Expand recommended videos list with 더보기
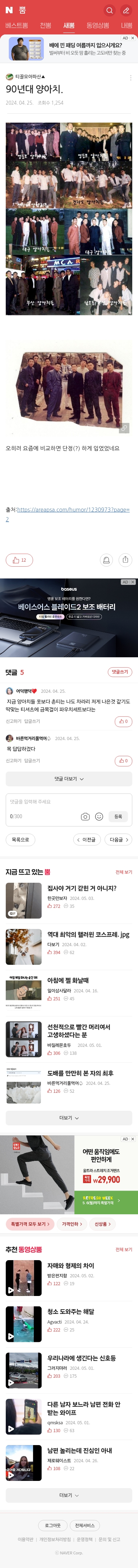138x1568 pixels. tap(69, 1495)
